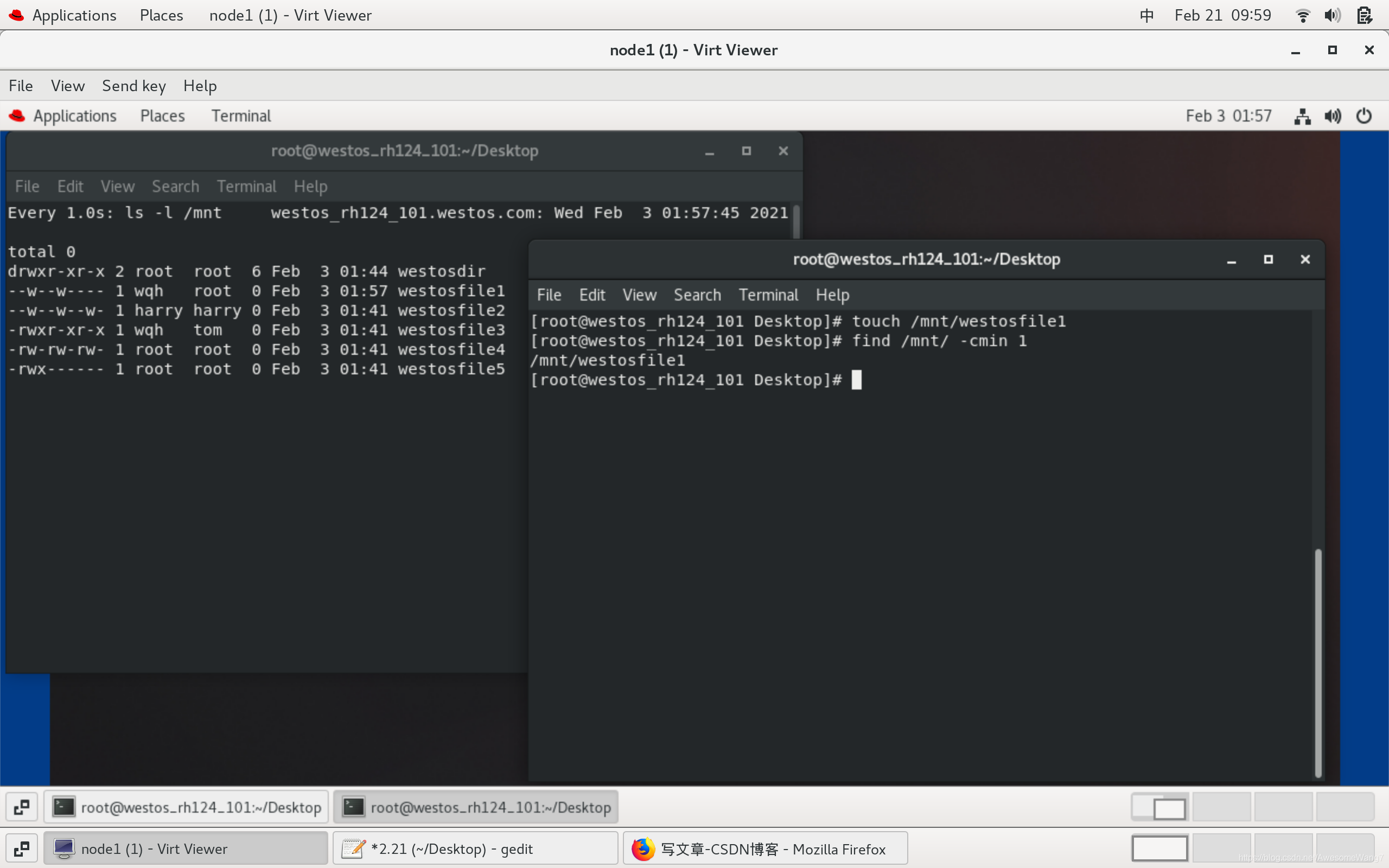
Task: Click the host Wi-Fi status icon
Action: (x=1303, y=16)
